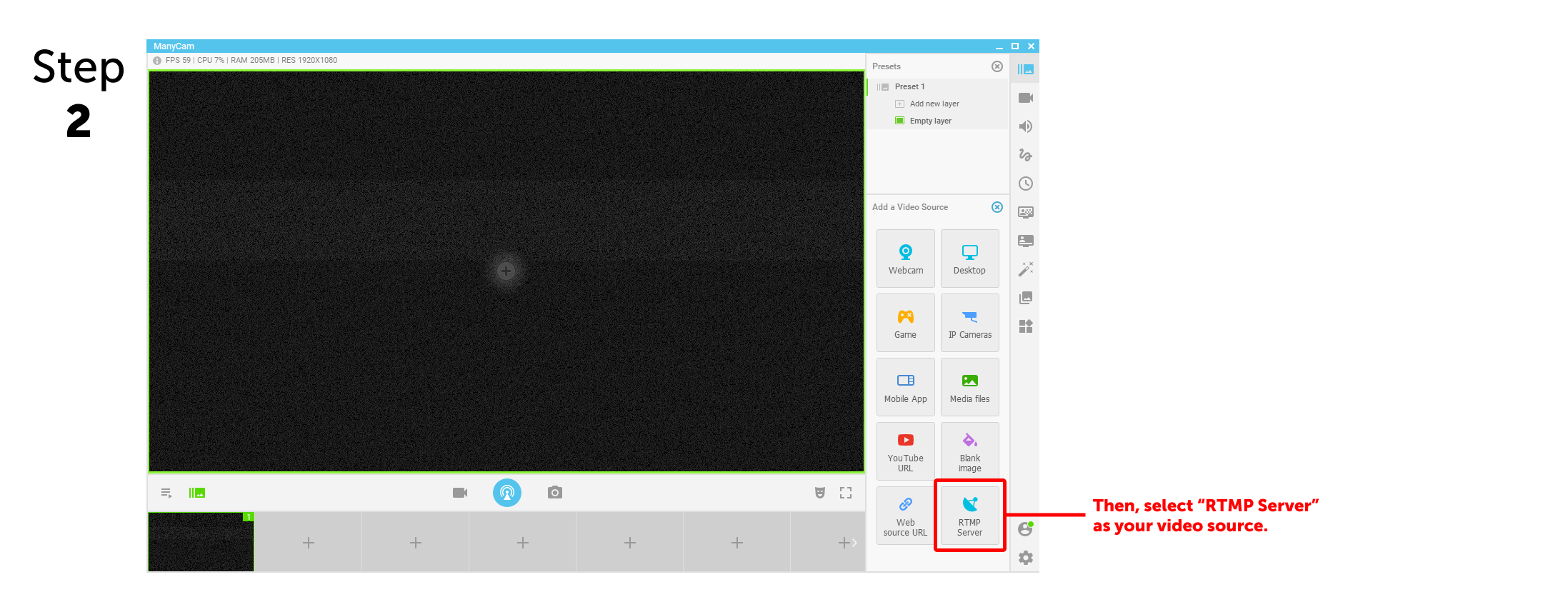This screenshot has width=1568, height=612.
Task: Select the Preset 1 thumbnail
Action: pos(201,542)
